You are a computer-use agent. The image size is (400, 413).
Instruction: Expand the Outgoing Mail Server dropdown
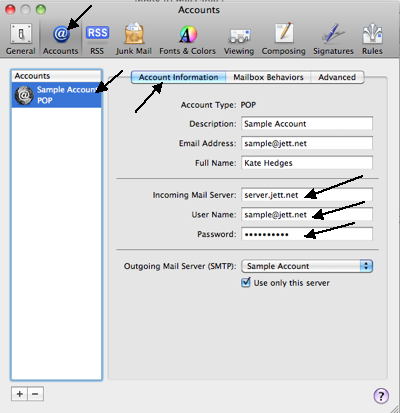307,266
